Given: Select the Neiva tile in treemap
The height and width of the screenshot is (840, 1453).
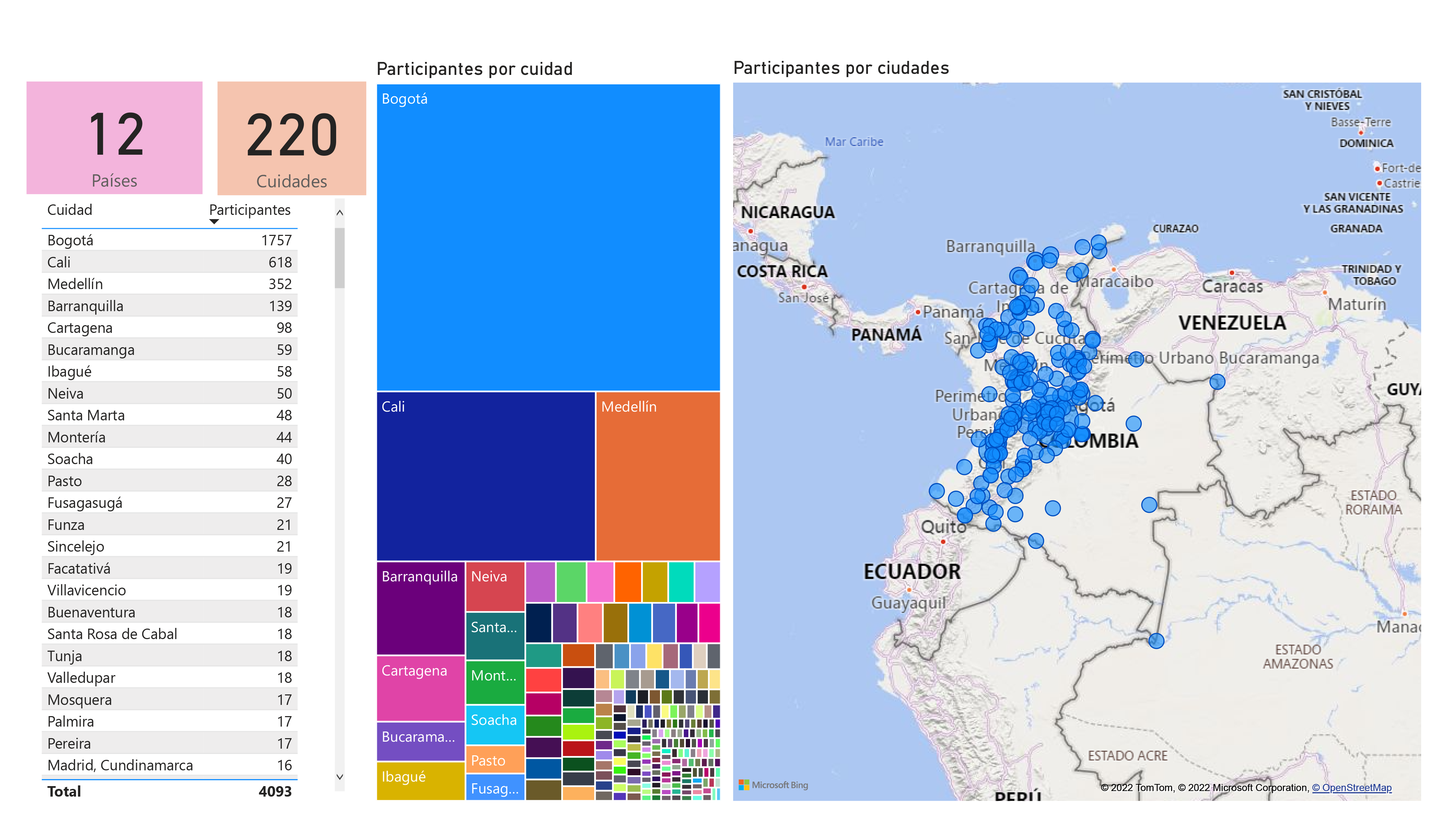Looking at the screenshot, I should (495, 586).
